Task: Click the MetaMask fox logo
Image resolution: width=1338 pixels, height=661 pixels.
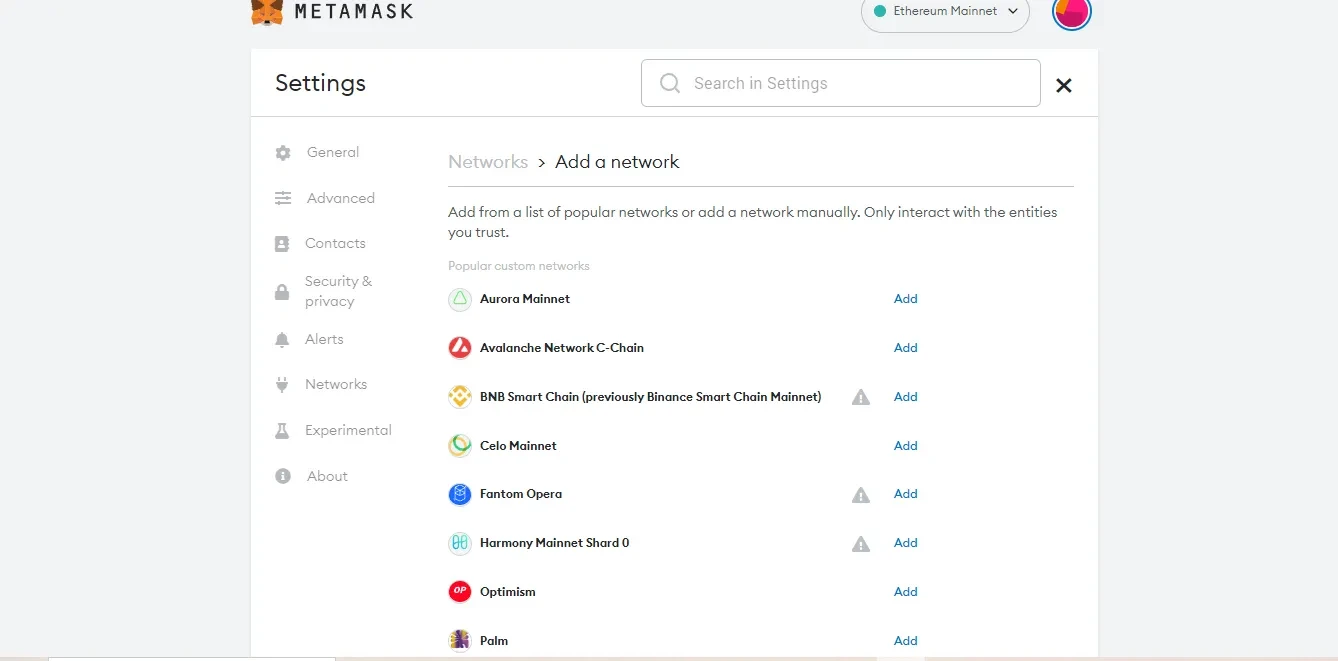Action: [x=264, y=13]
